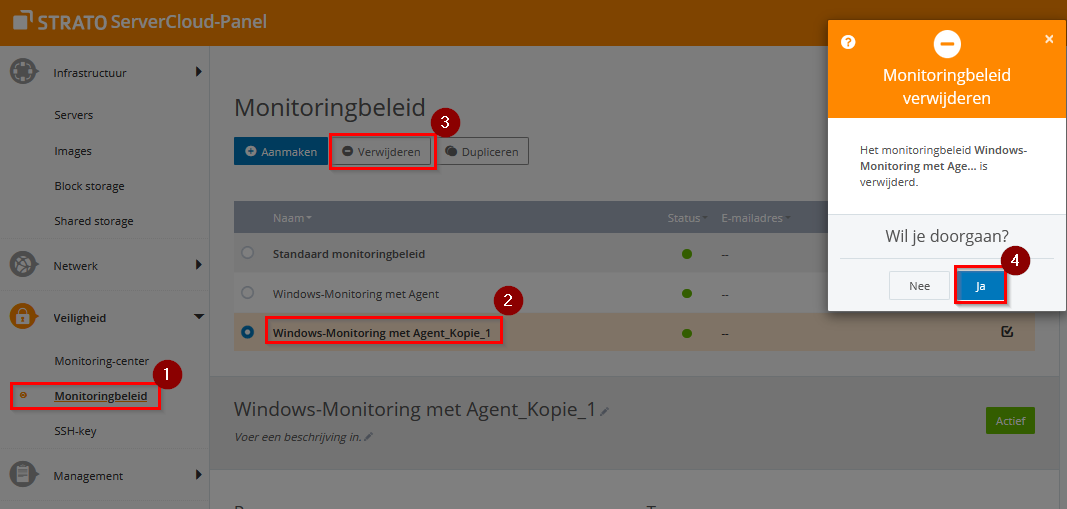Collapse the Veiligheid menu arrow
The image size is (1067, 509).
pyautogui.click(x=199, y=316)
